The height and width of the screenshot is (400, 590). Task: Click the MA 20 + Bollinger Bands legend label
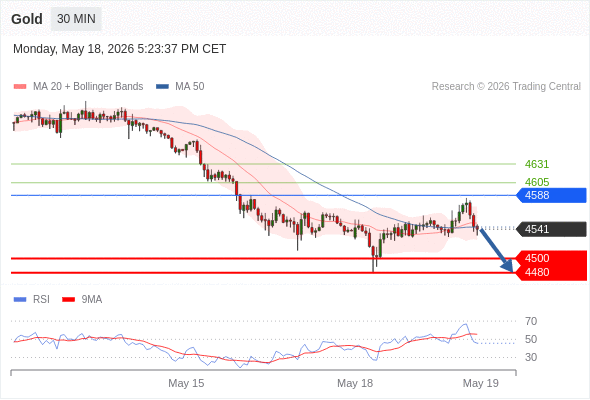88,87
